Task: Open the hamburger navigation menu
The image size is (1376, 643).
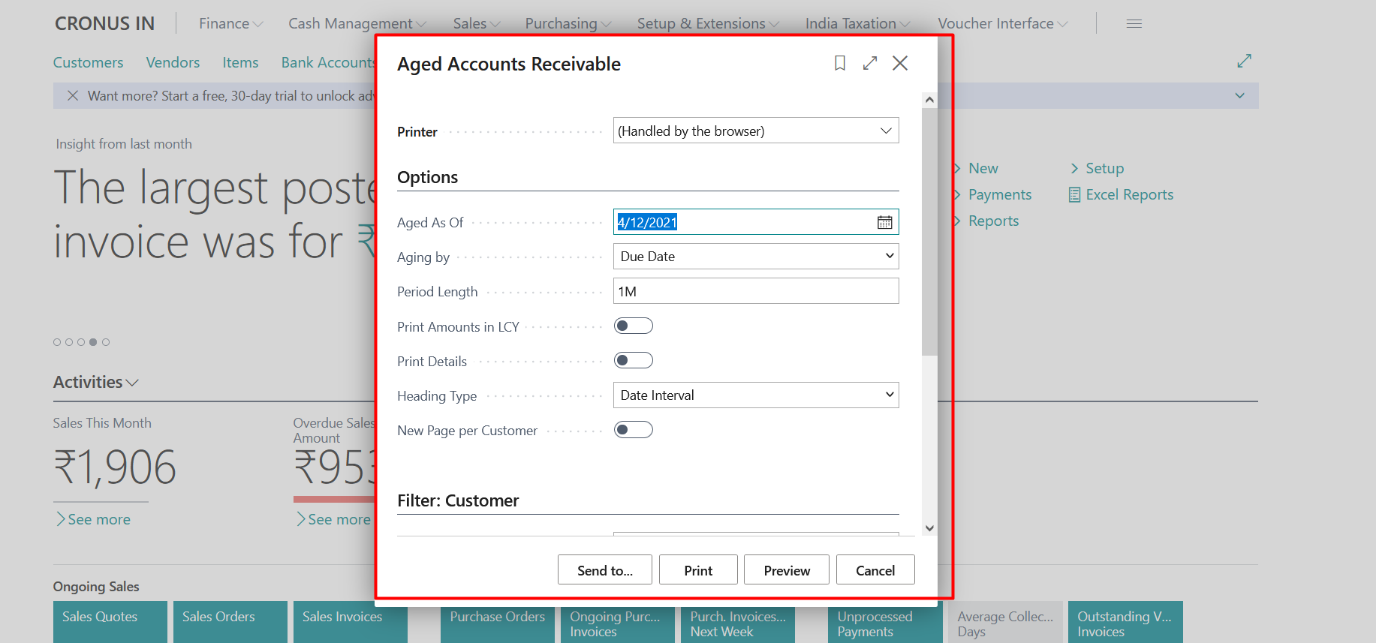Action: pos(1133,22)
